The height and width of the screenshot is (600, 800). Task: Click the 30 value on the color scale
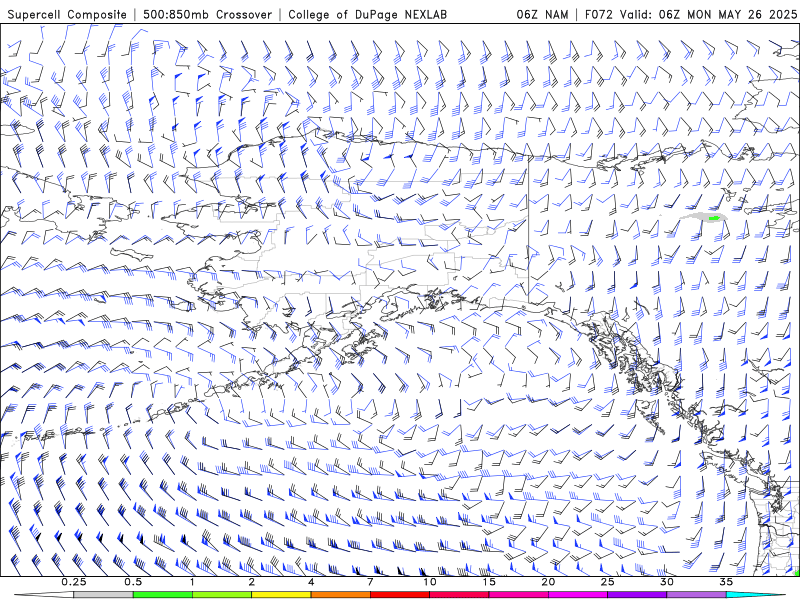666,582
